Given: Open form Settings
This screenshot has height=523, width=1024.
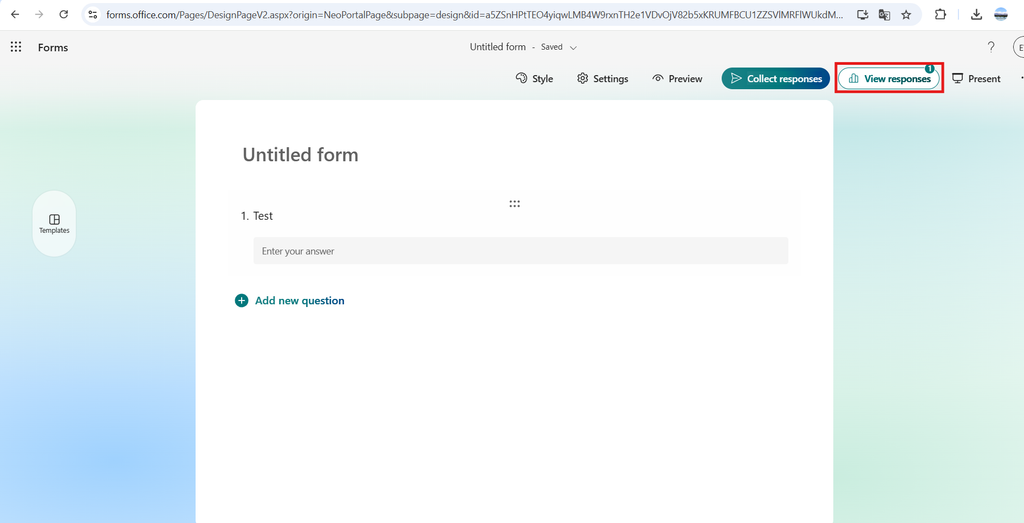Looking at the screenshot, I should (602, 79).
